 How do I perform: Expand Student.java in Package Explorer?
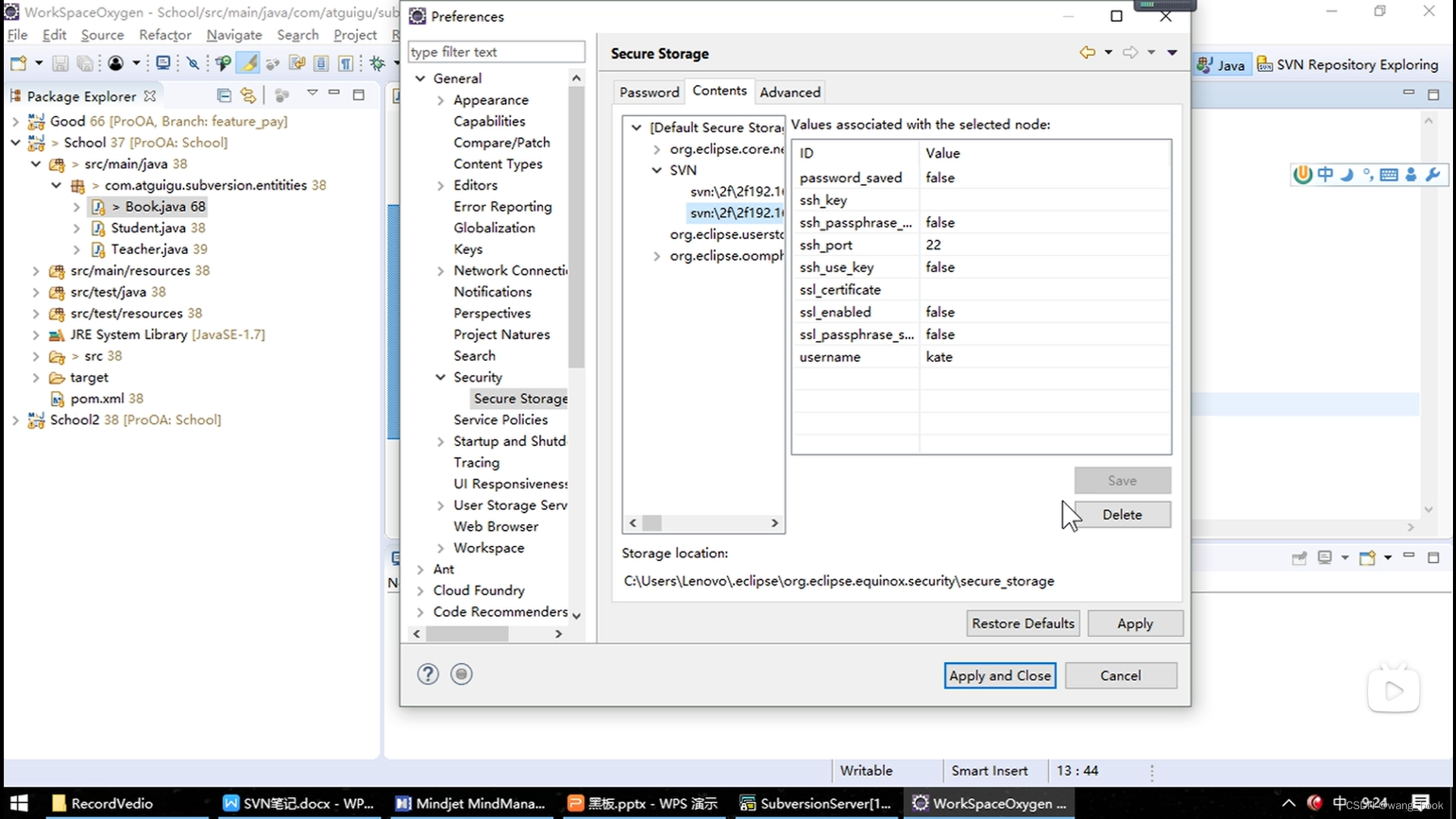[77, 228]
